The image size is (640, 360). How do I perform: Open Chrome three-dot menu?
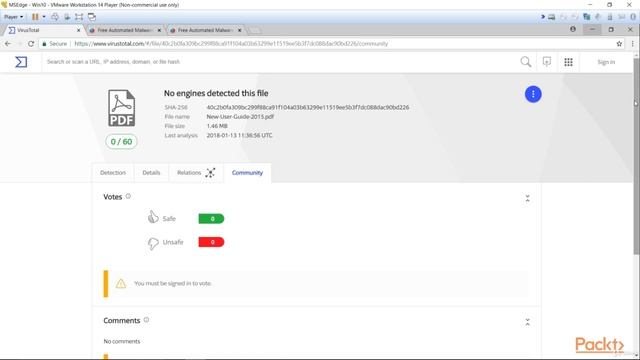(x=632, y=44)
